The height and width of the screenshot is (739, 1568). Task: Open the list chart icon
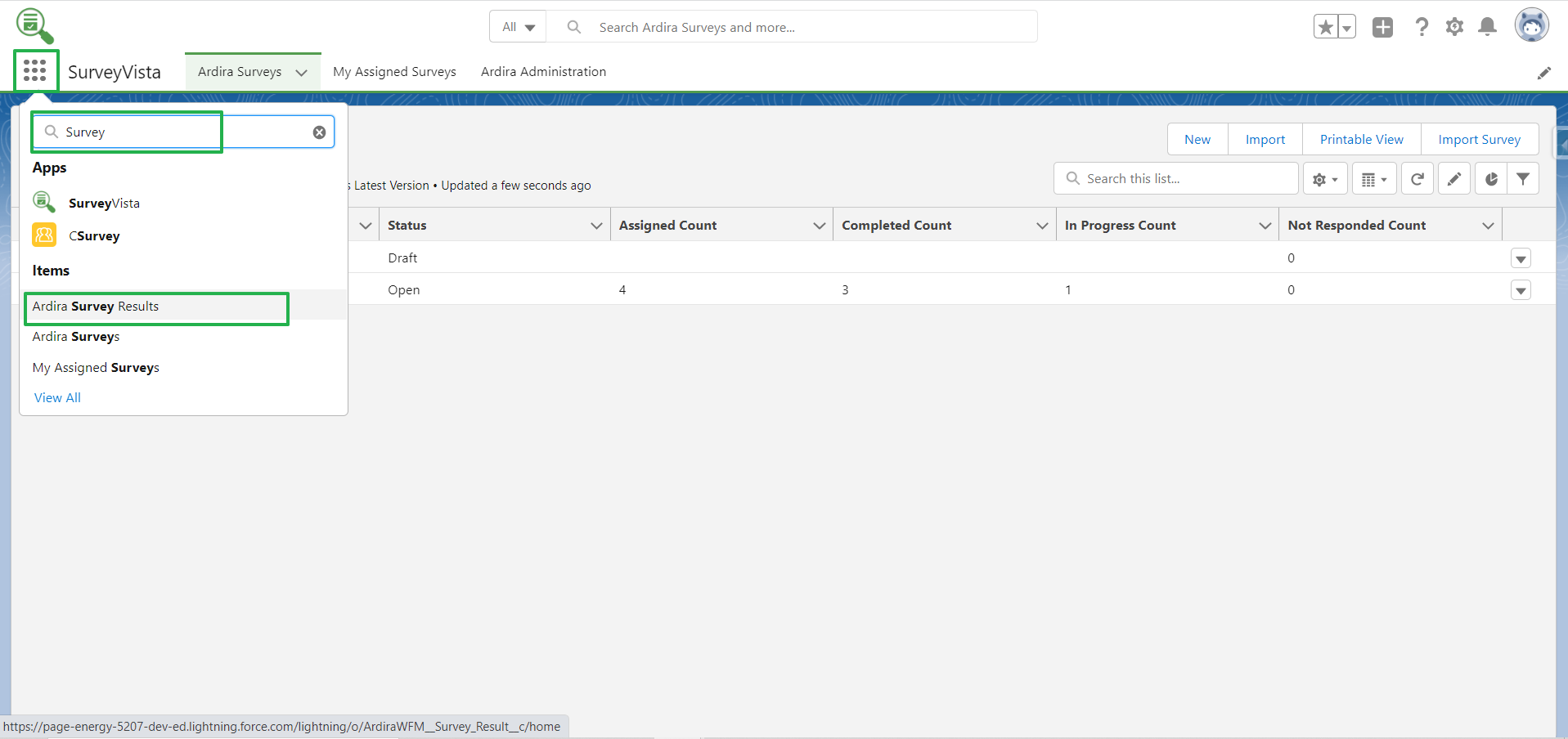tap(1490, 179)
